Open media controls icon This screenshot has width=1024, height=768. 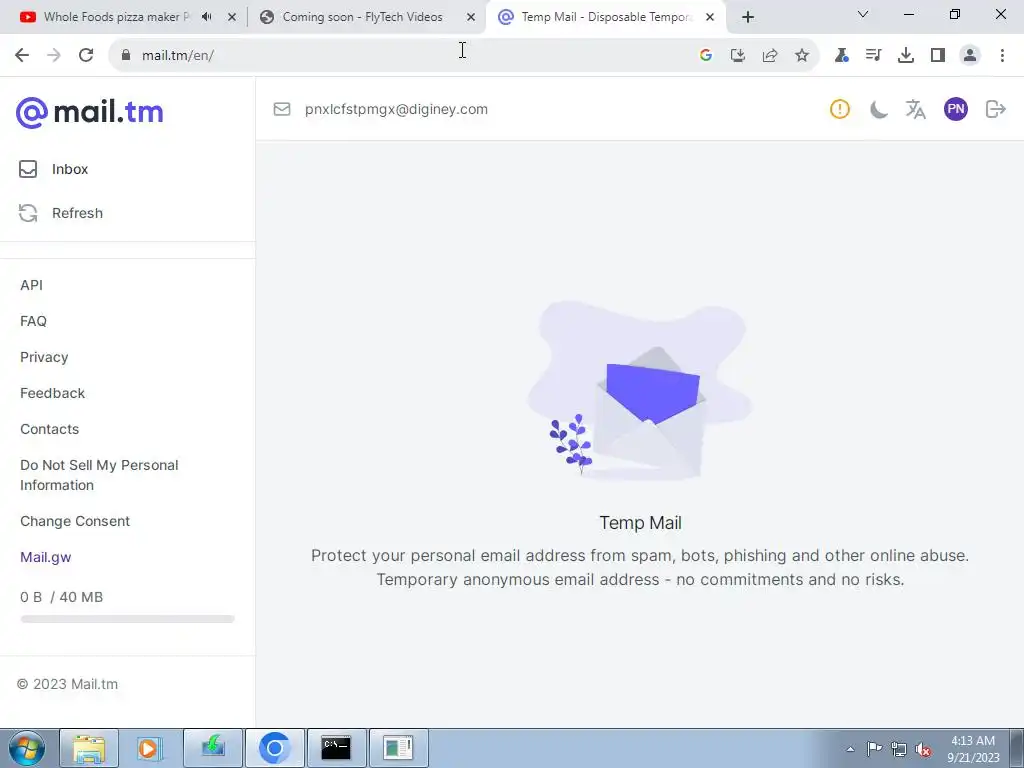[874, 56]
